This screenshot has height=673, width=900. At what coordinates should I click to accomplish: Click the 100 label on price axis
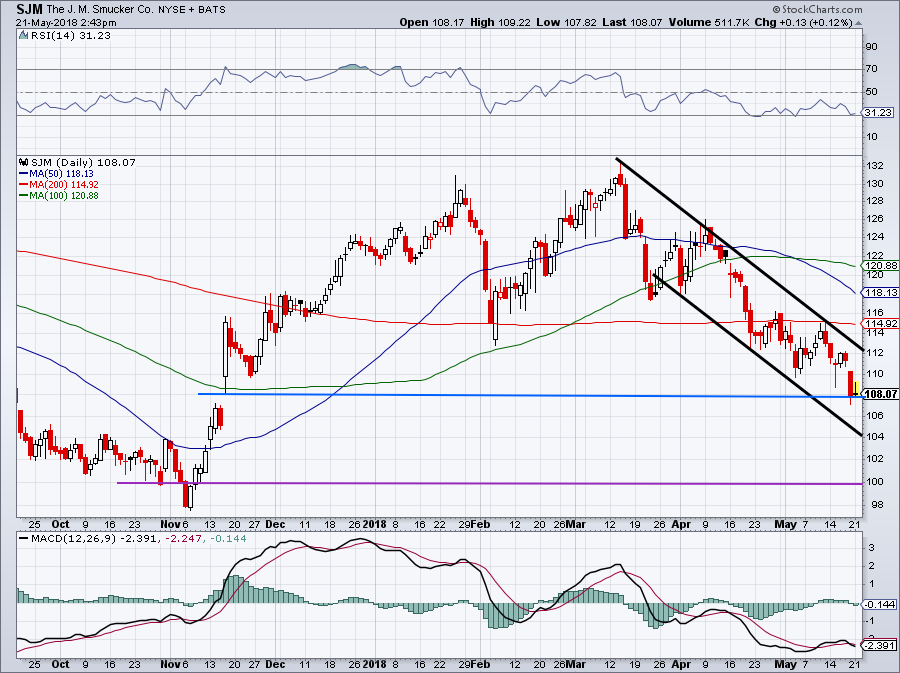874,481
